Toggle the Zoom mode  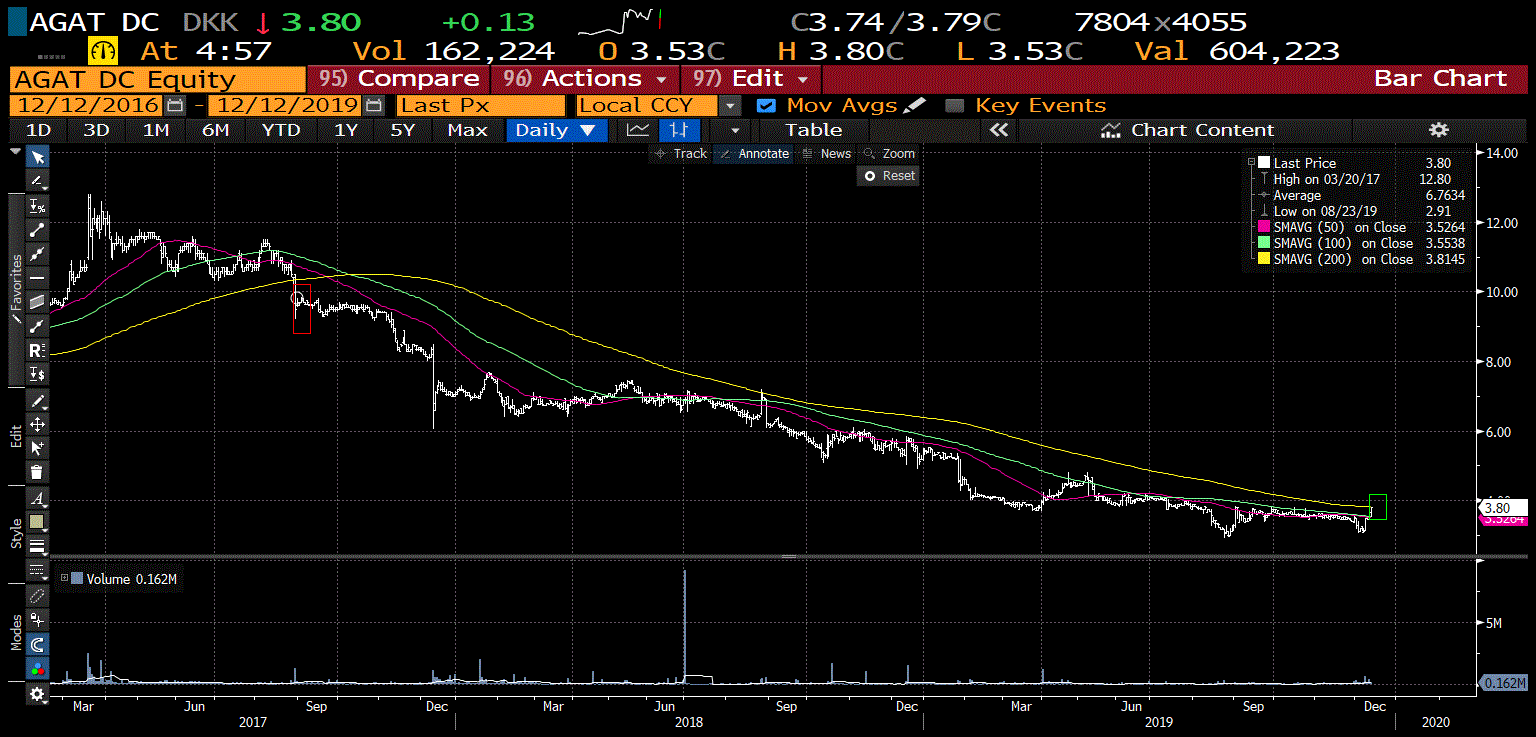pos(890,154)
